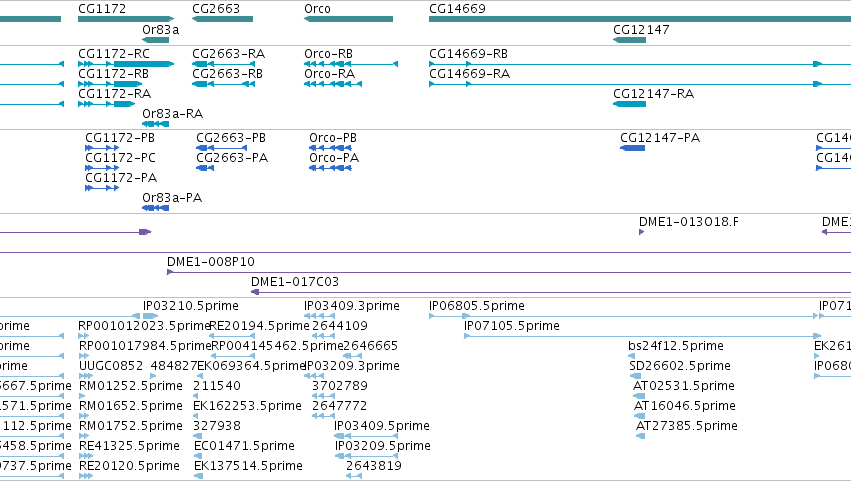
Task: Select the Orco-PA protein glyph
Action: pos(331,168)
